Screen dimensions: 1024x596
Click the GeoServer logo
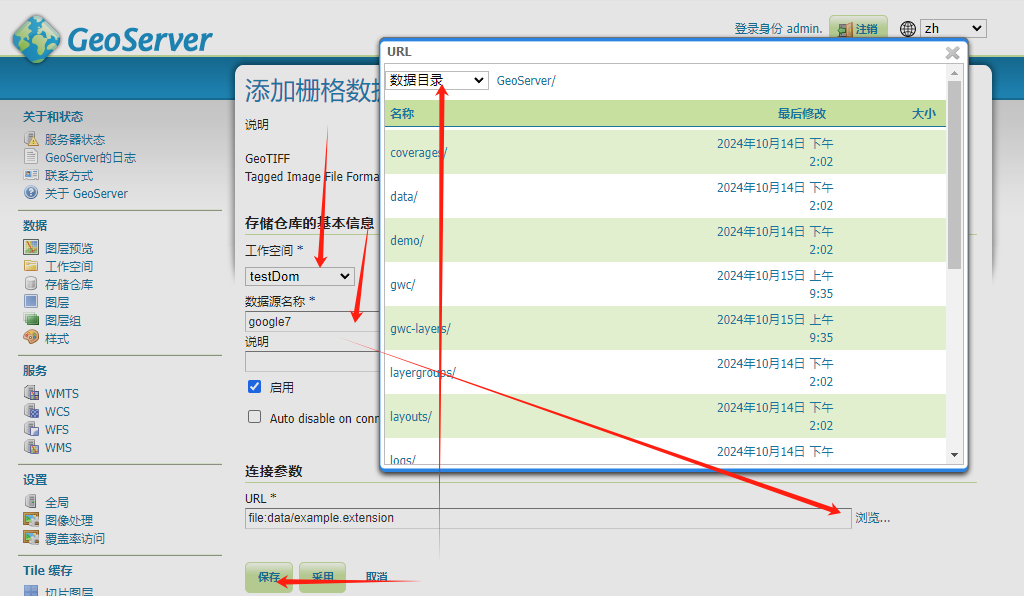pos(112,39)
